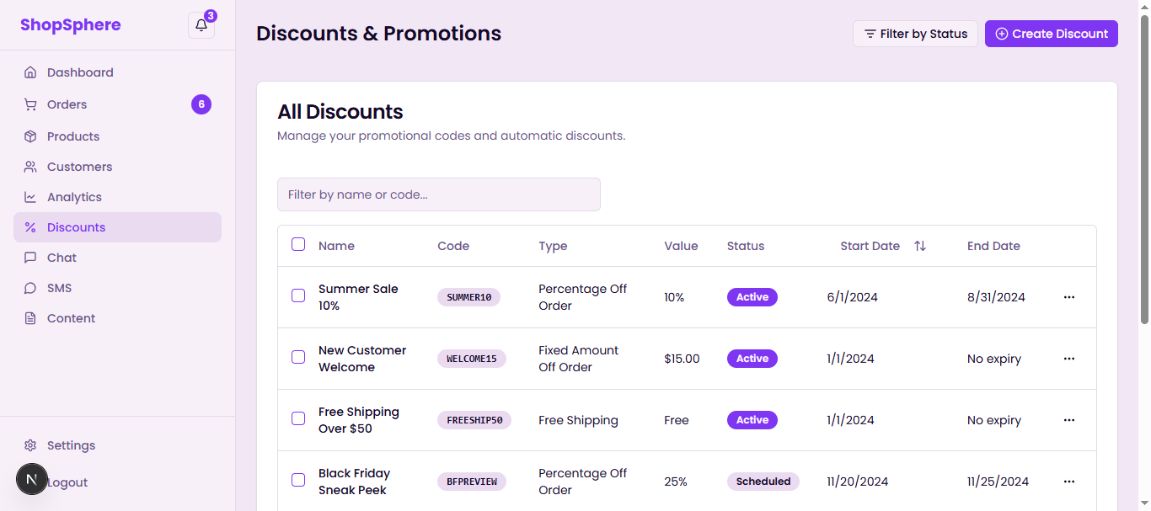Focus the filter by name or code field
Viewport: 1151px width, 511px height.
[x=438, y=195]
